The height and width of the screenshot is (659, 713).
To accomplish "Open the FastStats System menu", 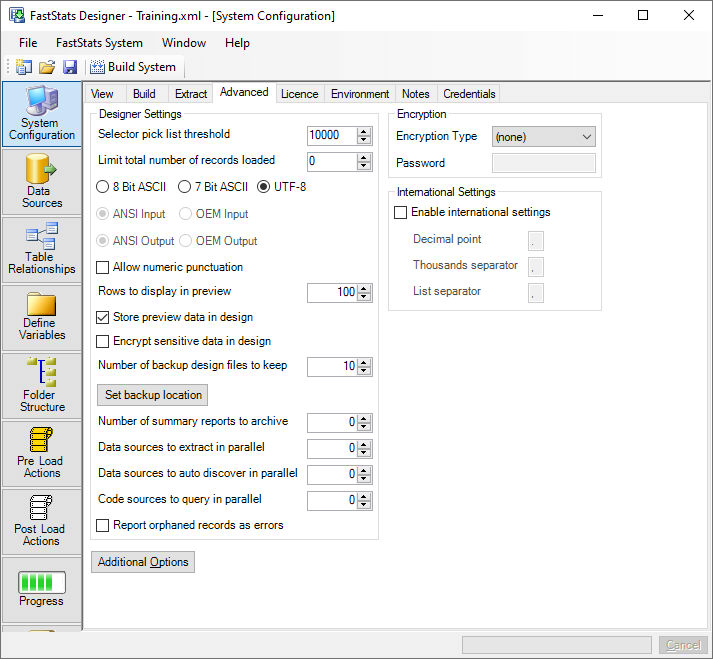I will pos(99,43).
